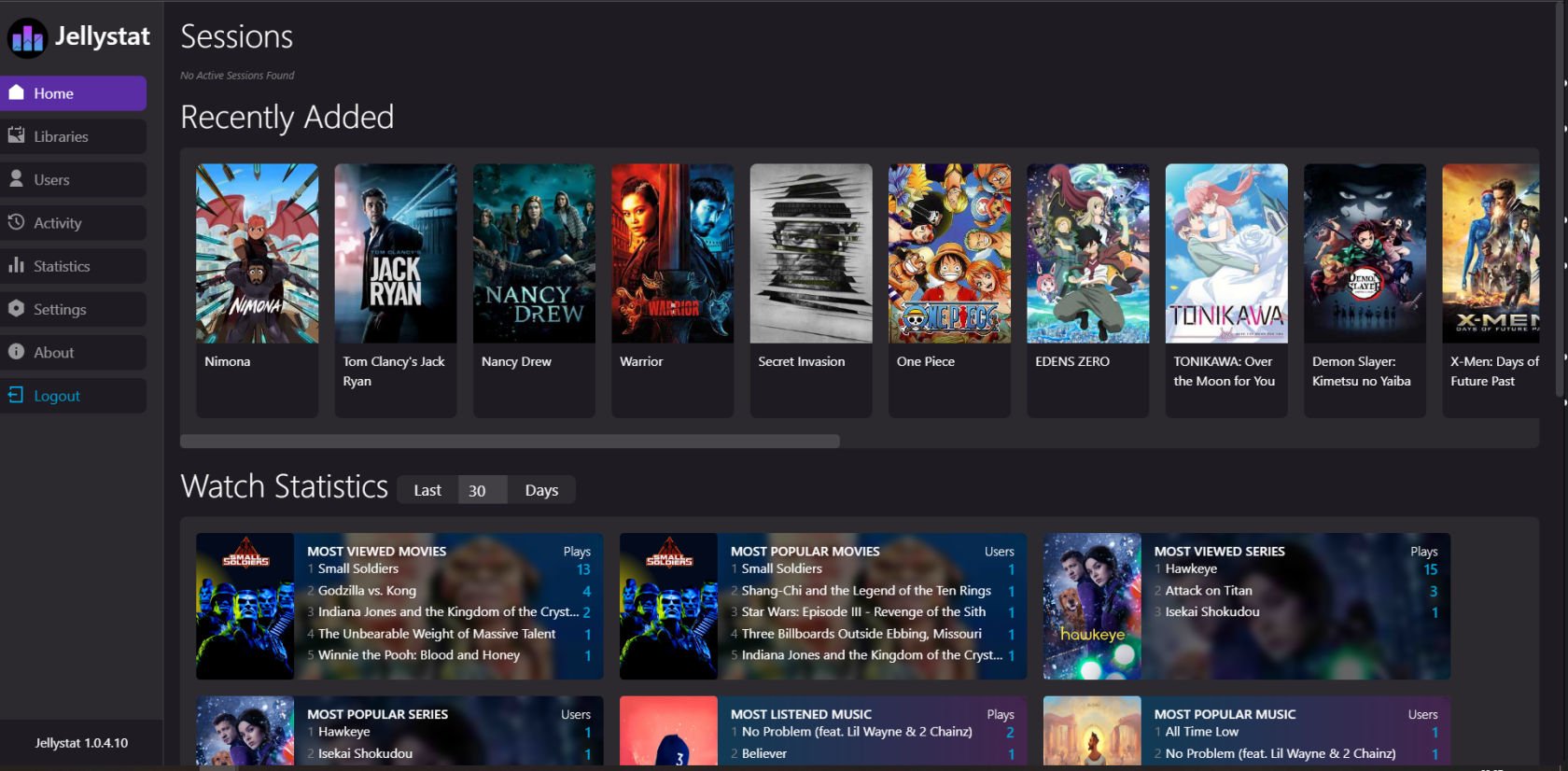Click the Recently Added horizontal scrollbar

coord(510,442)
